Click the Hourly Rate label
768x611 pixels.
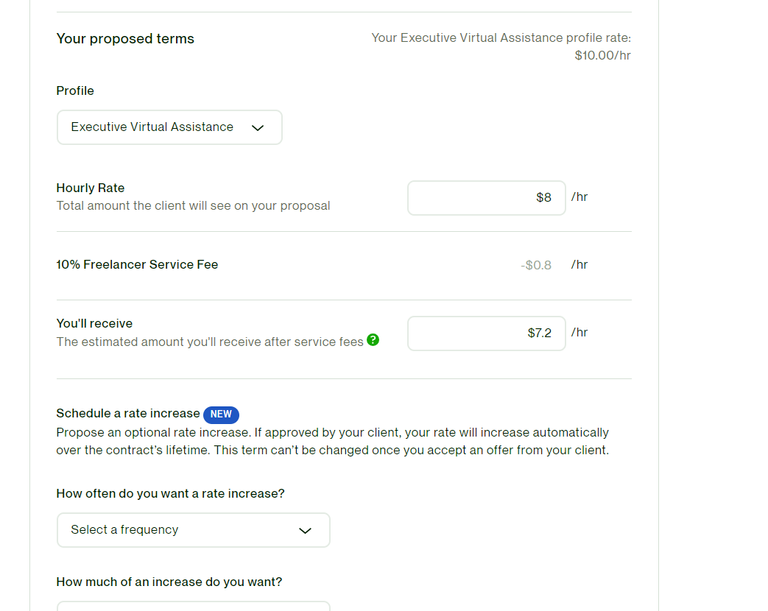click(x=91, y=188)
